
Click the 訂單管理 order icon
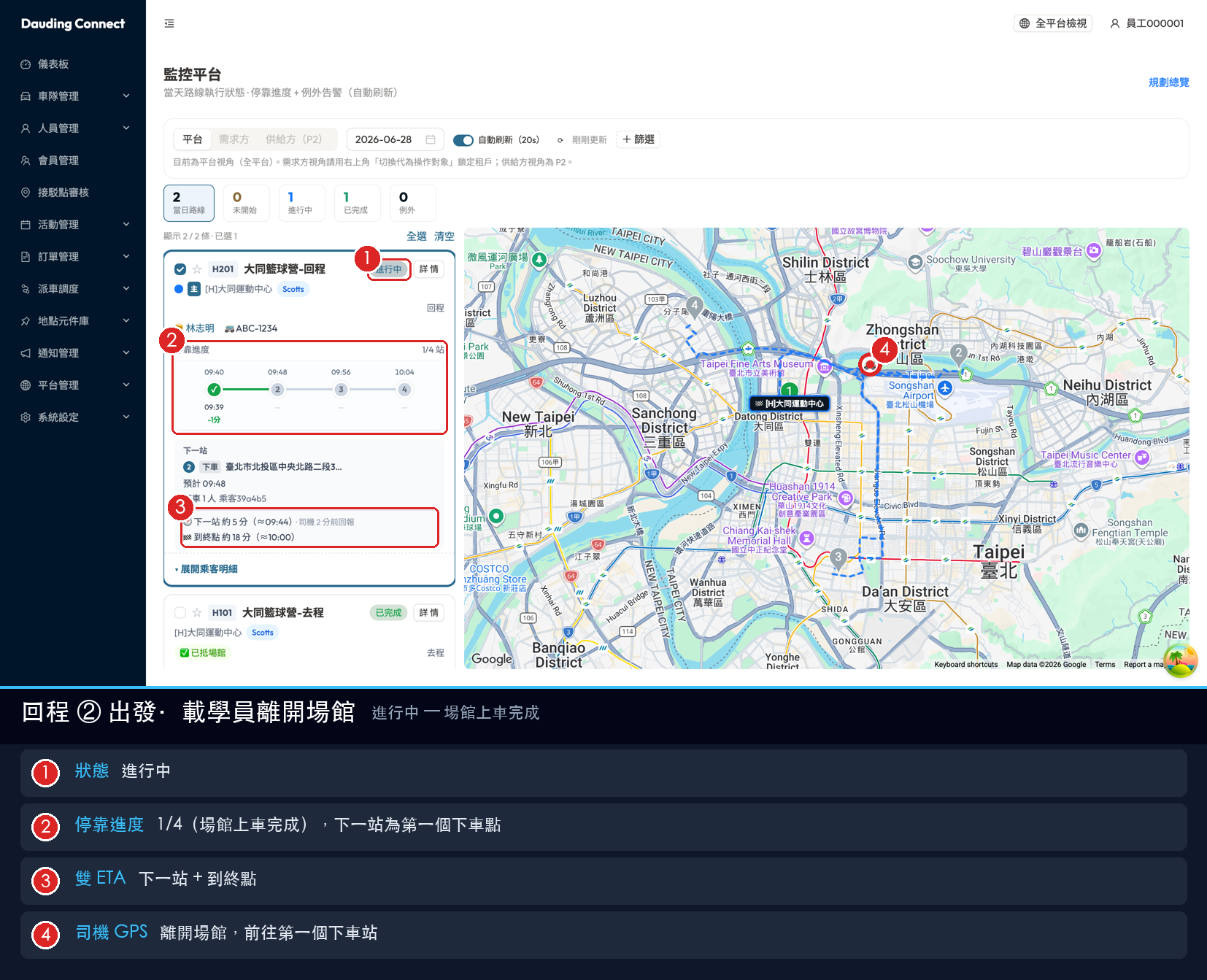point(26,257)
